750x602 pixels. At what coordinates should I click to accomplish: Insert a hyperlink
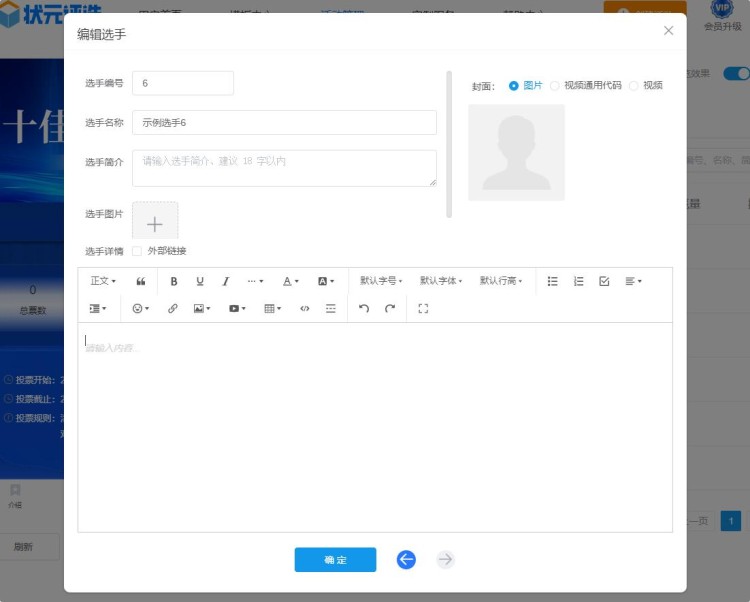point(173,309)
